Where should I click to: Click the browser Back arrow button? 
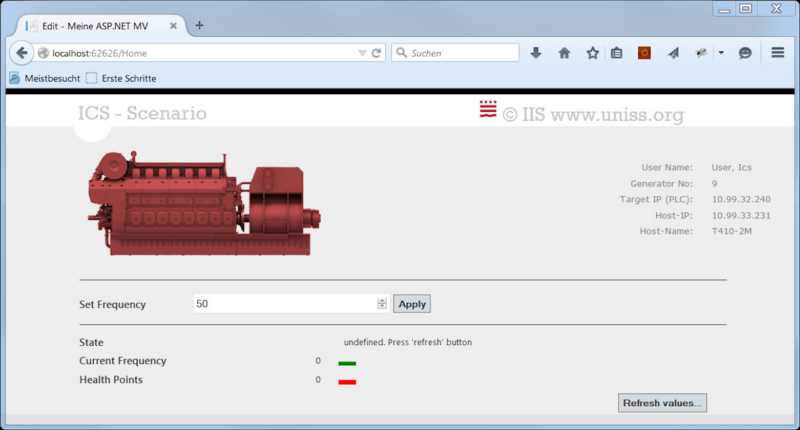point(22,53)
